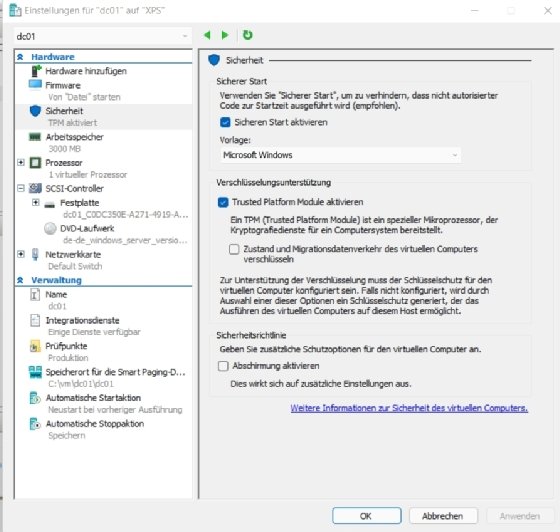Close the Einstellungen window
560x532 pixels.
[x=548, y=11]
